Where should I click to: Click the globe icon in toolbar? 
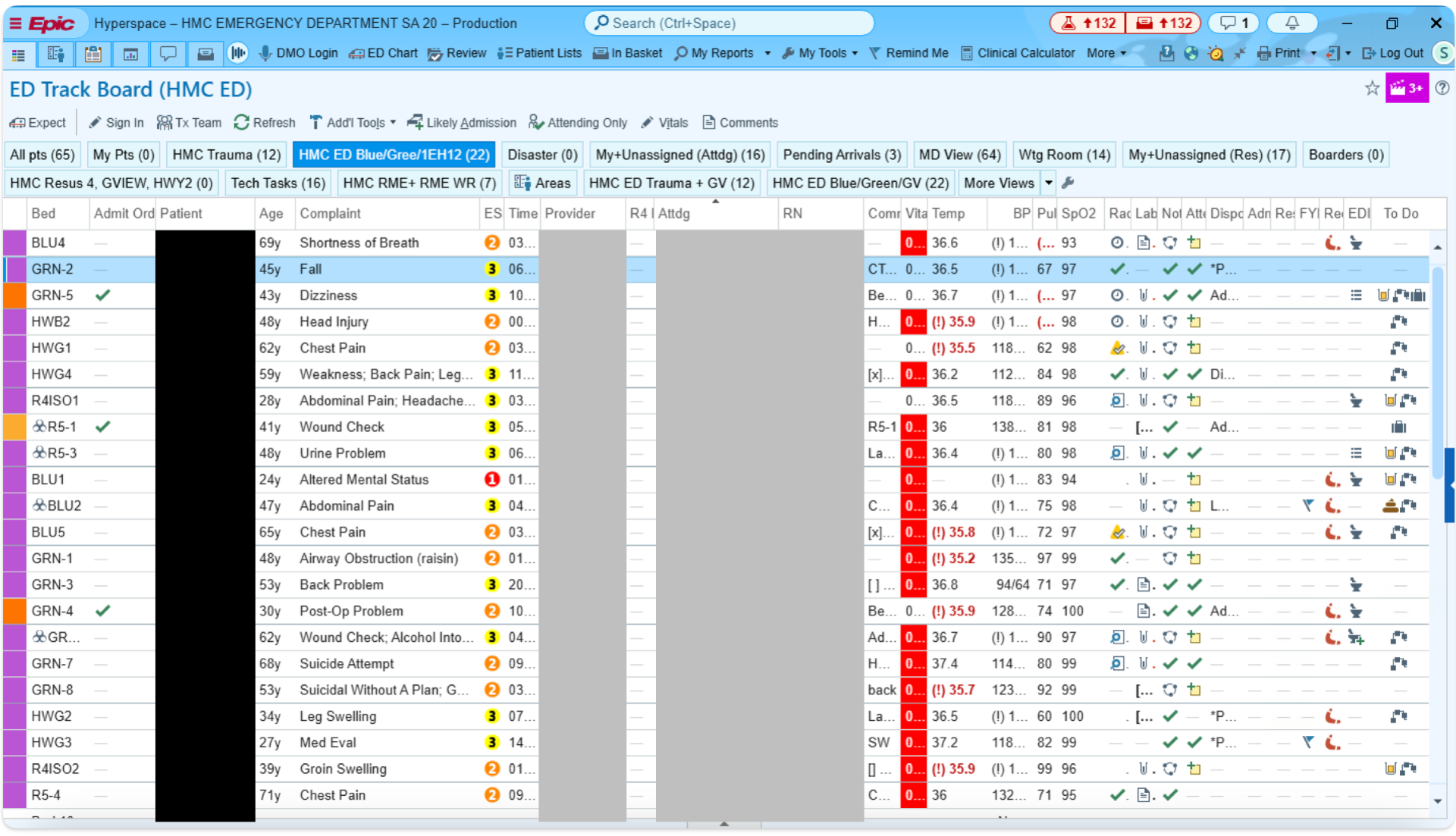click(1191, 53)
